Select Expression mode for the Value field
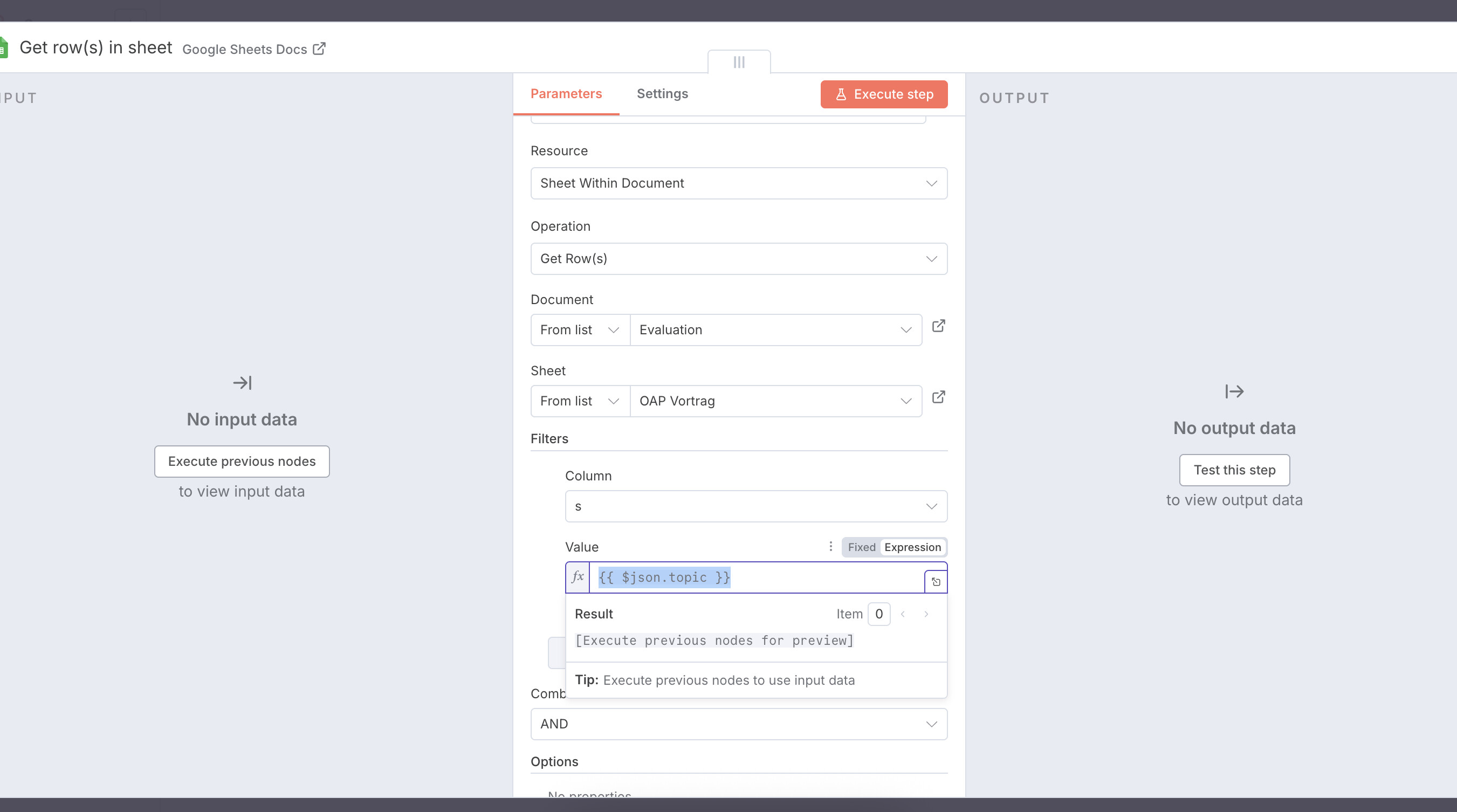 click(912, 547)
